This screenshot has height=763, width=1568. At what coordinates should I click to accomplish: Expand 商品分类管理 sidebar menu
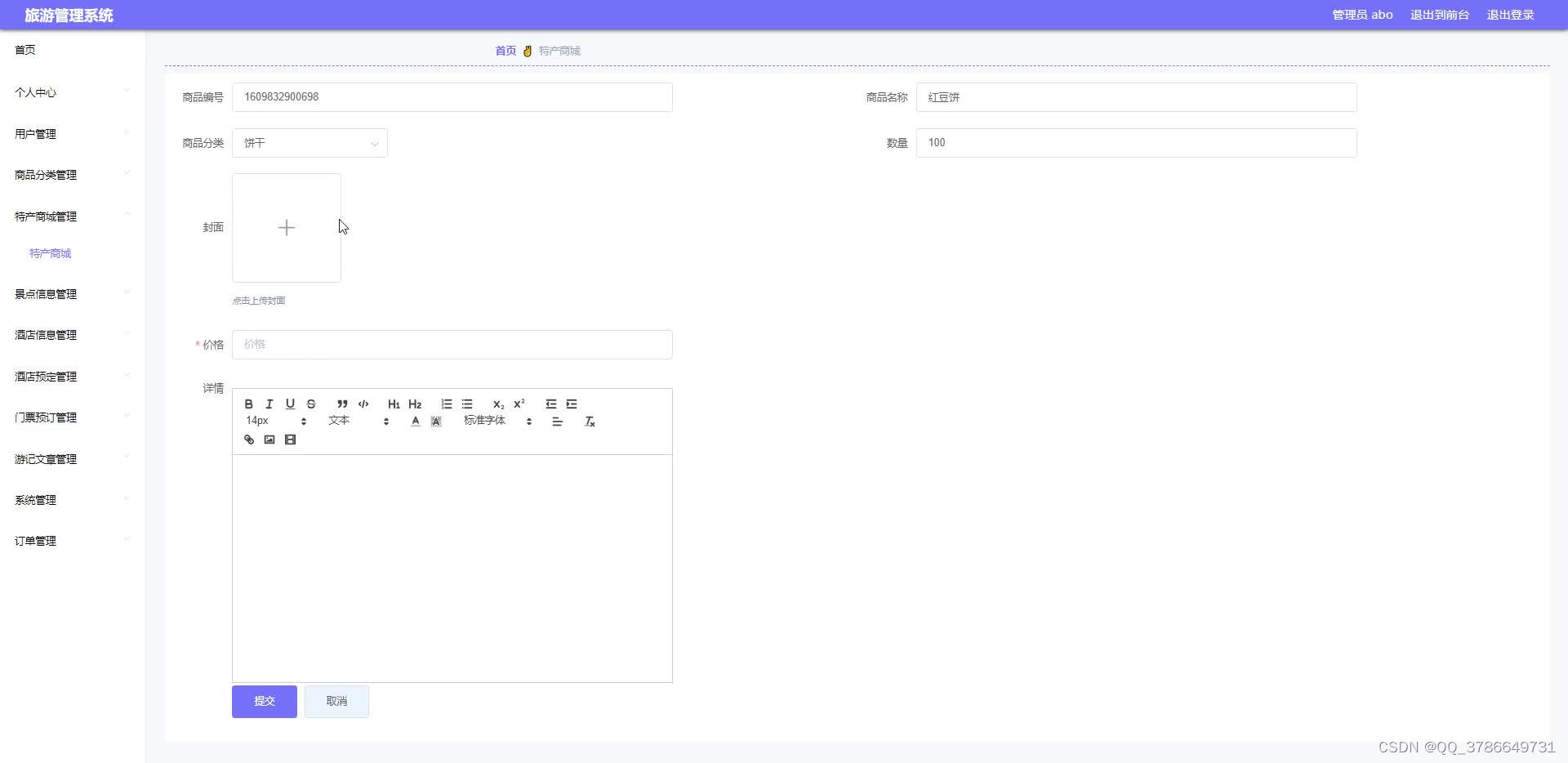coord(72,175)
